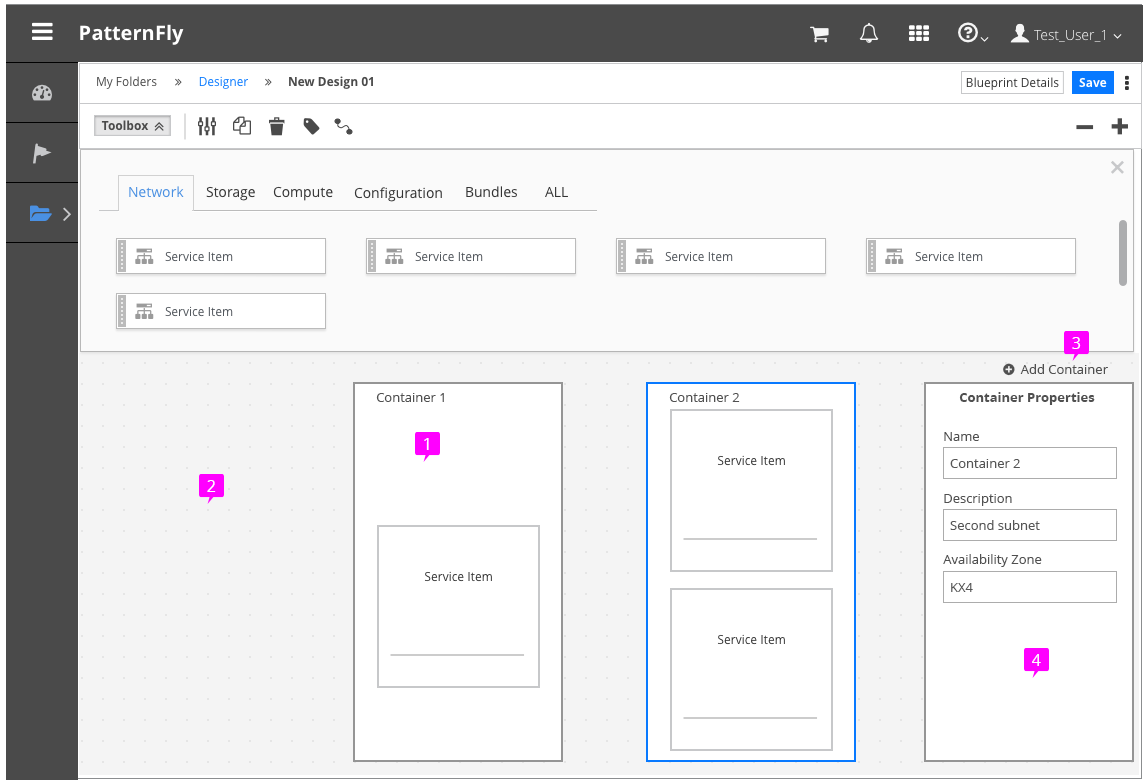Save the design
1146x780 pixels.
(1093, 83)
